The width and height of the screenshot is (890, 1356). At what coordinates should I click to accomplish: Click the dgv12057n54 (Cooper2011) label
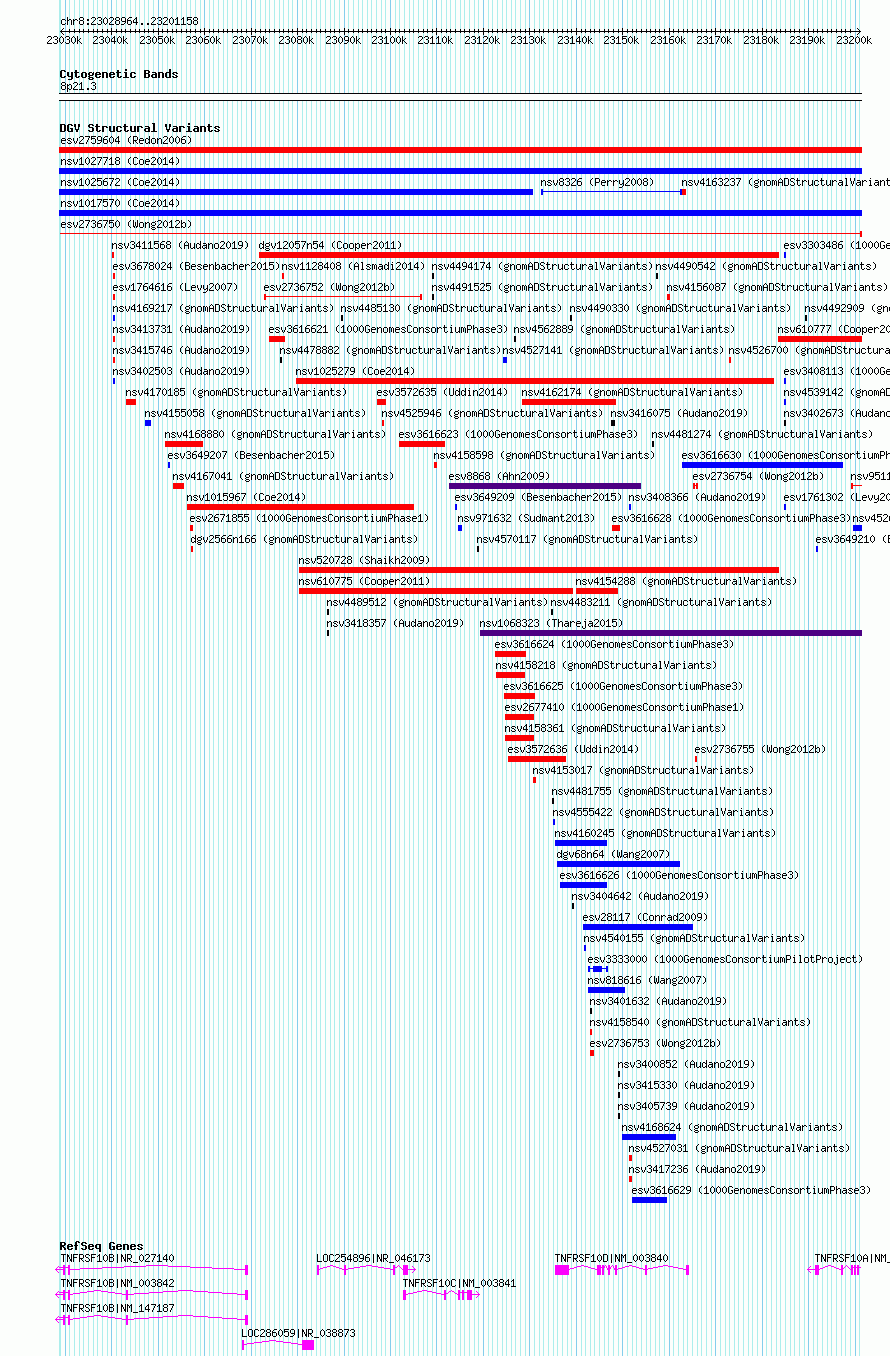[x=330, y=245]
